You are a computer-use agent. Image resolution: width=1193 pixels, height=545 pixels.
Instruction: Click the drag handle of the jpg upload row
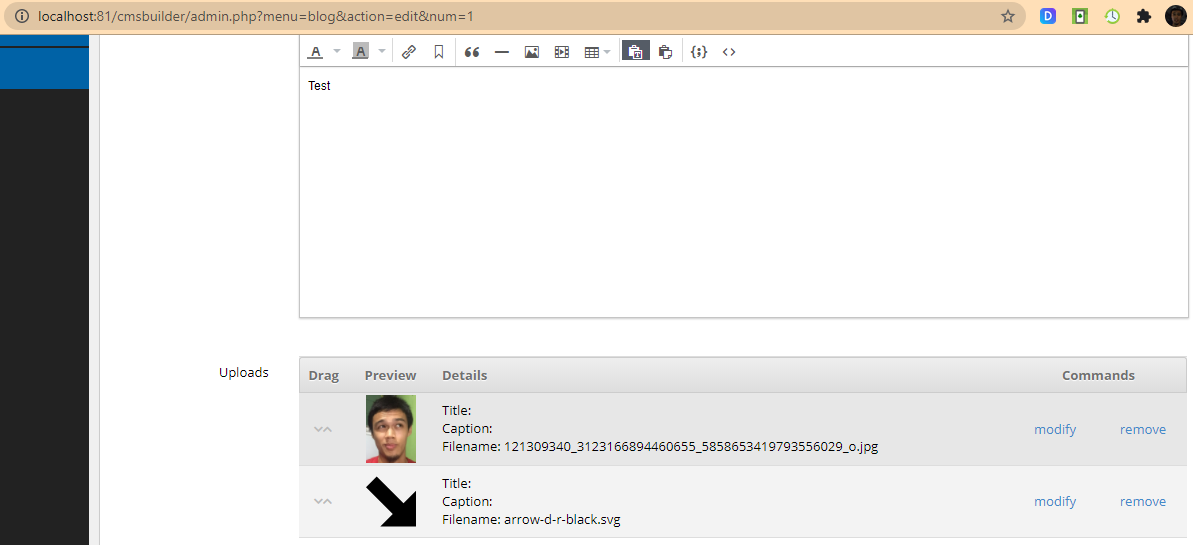[322, 429]
